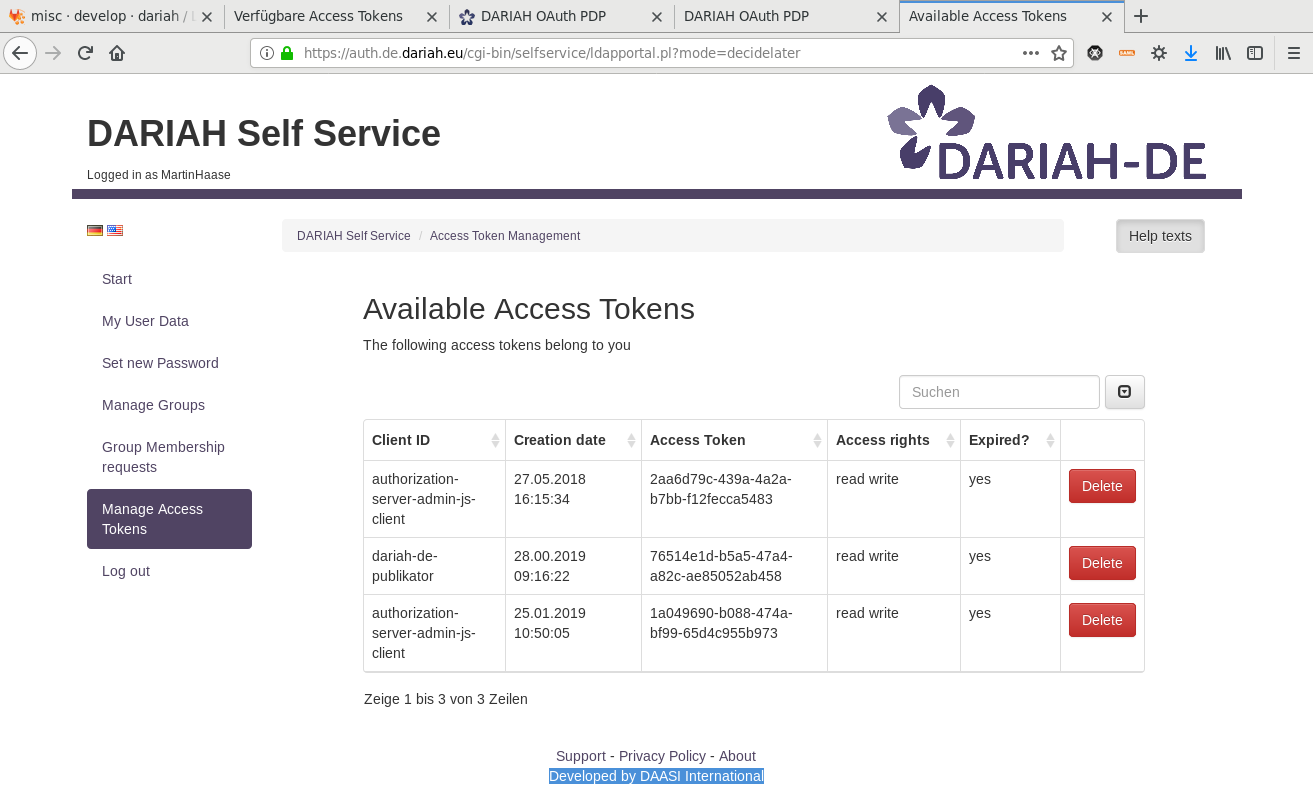This screenshot has width=1313, height=805.
Task: Delete token 2aa6d79c-439a-4a2a
Action: click(x=1102, y=486)
